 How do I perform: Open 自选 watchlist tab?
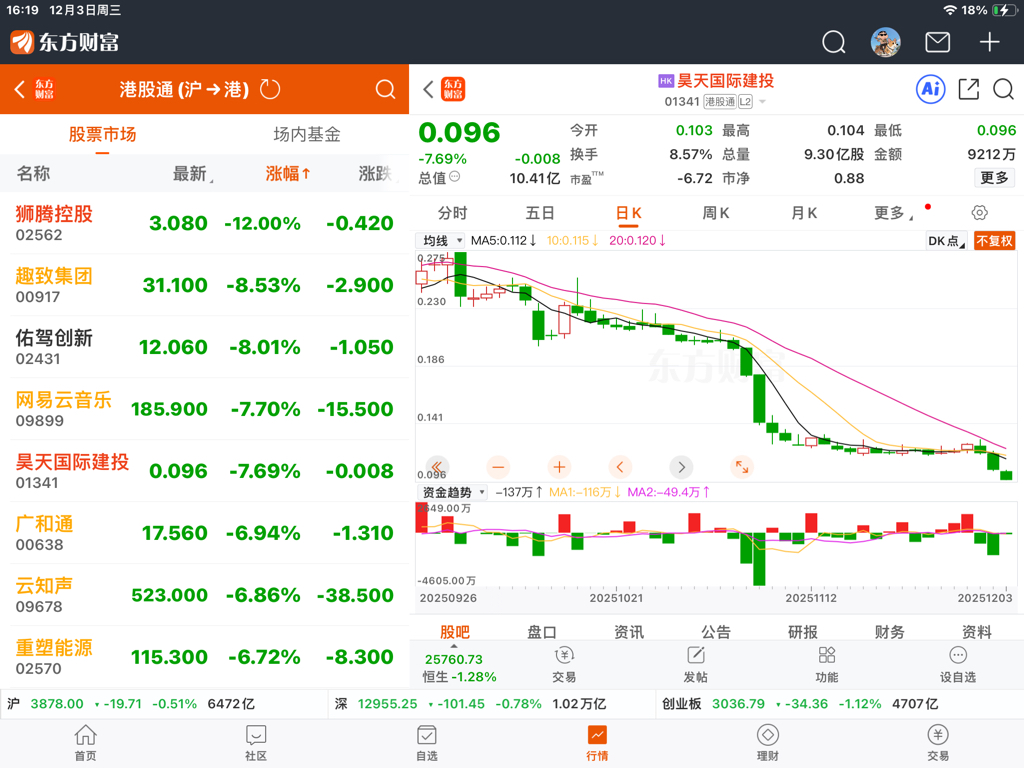426,743
